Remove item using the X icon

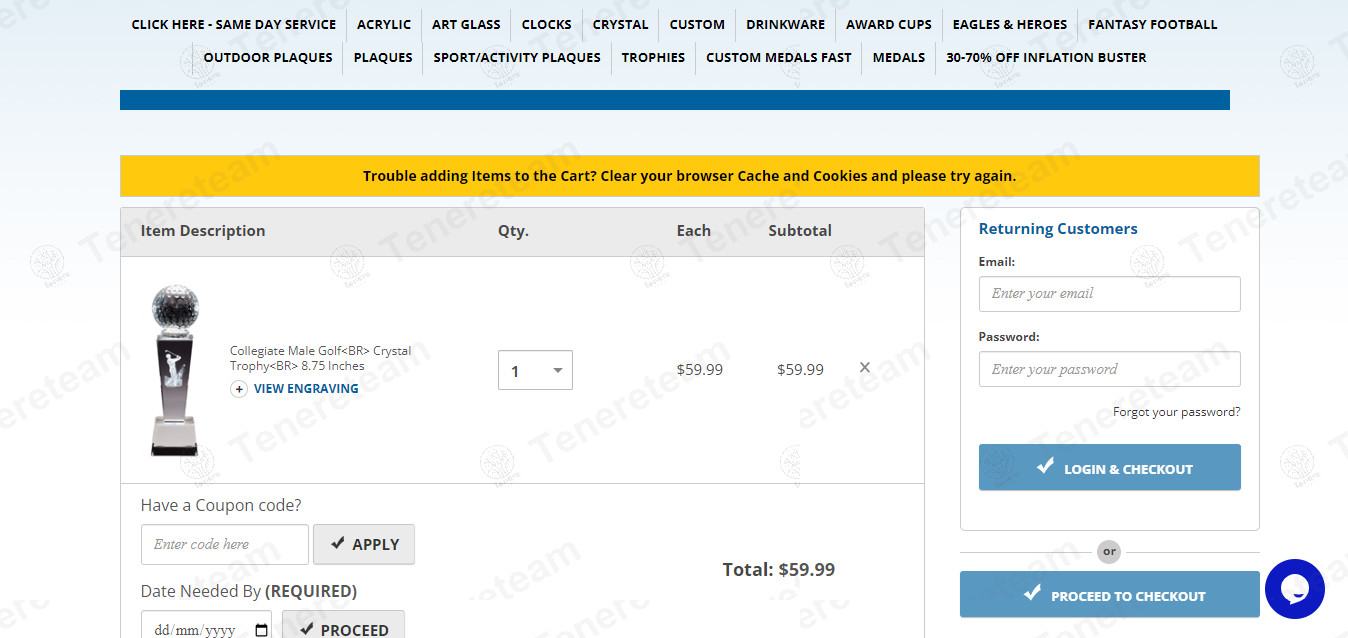[865, 368]
